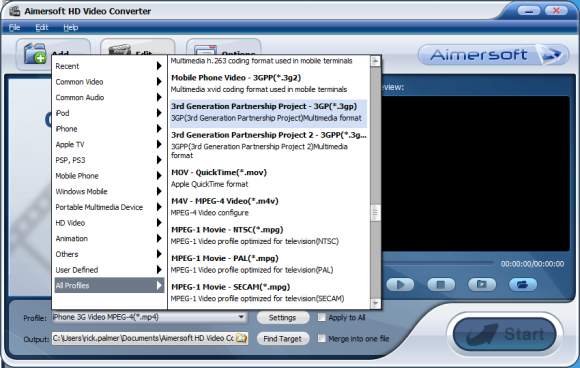580x368 pixels.
Task: Close the Aimersoft HD Video Converter window
Action: coord(556,11)
